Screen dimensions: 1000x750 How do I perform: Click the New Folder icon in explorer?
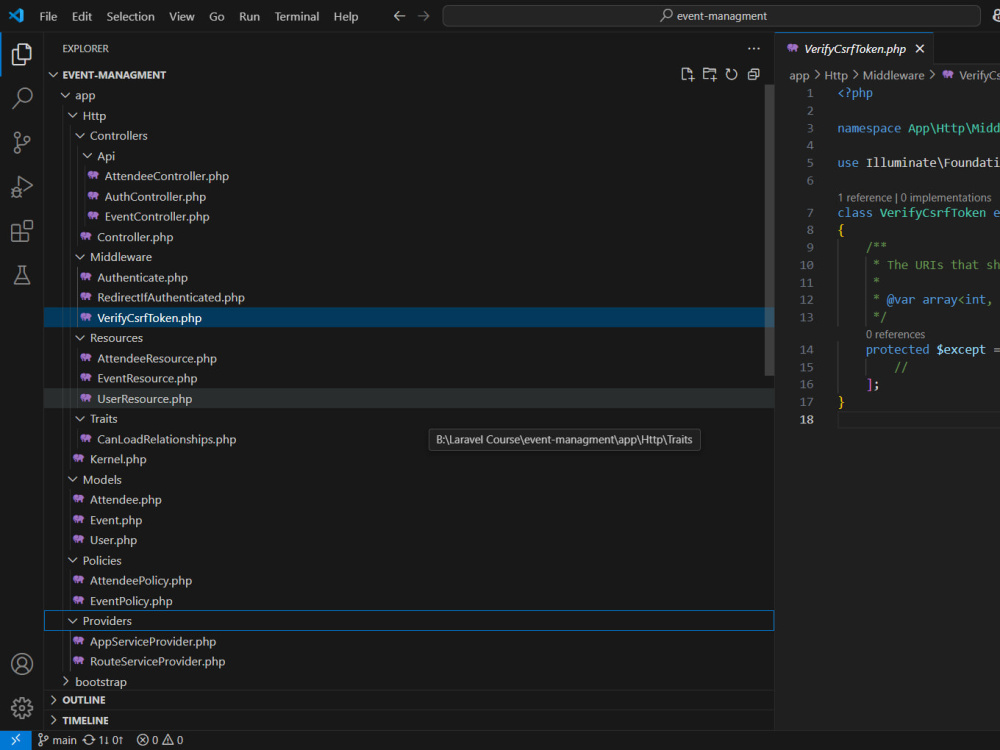tap(709, 75)
